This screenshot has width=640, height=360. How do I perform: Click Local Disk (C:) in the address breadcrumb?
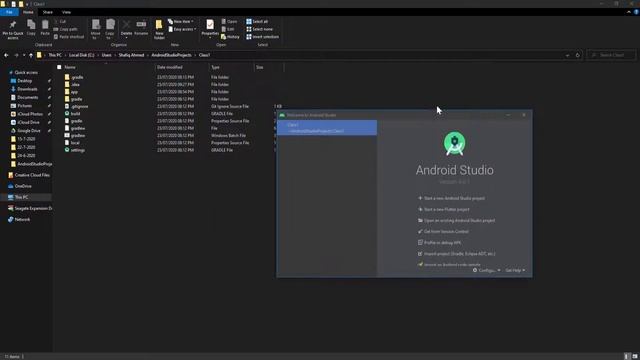pos(81,55)
